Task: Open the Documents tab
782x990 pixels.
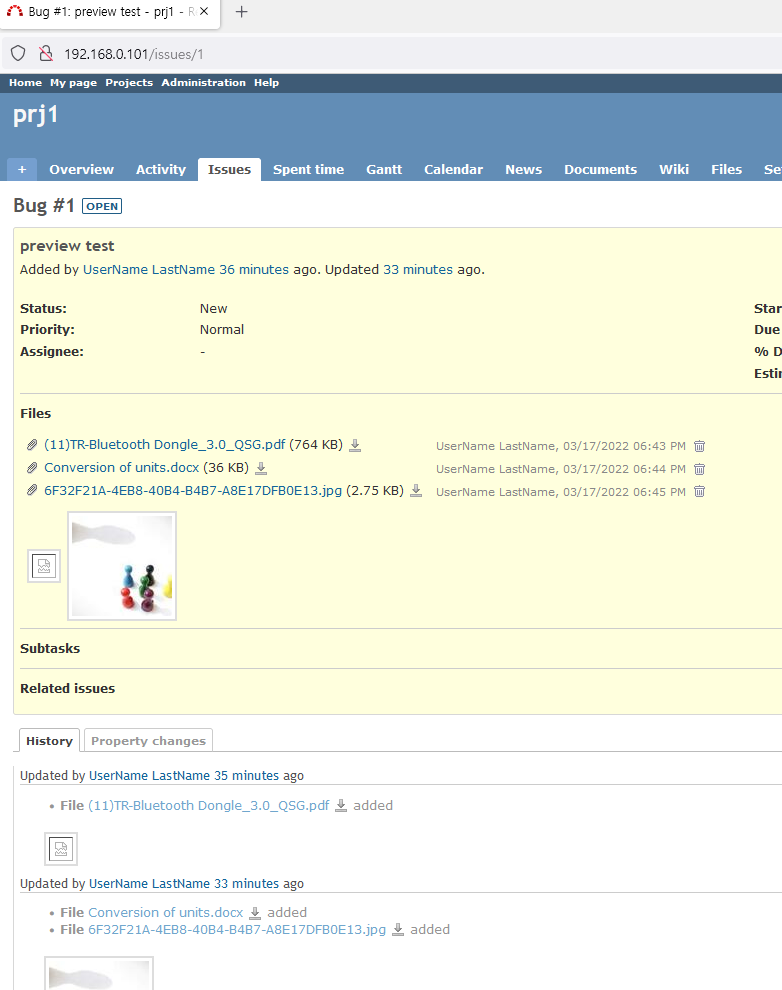Action: point(600,169)
